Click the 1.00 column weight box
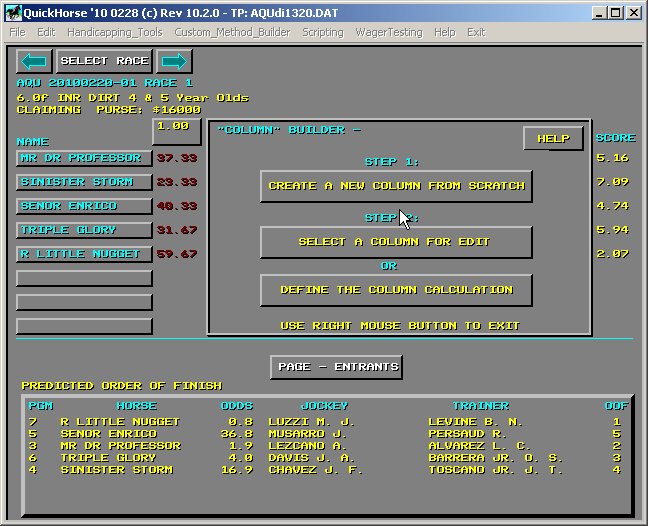Viewport: 648px width, 526px height. pos(176,128)
